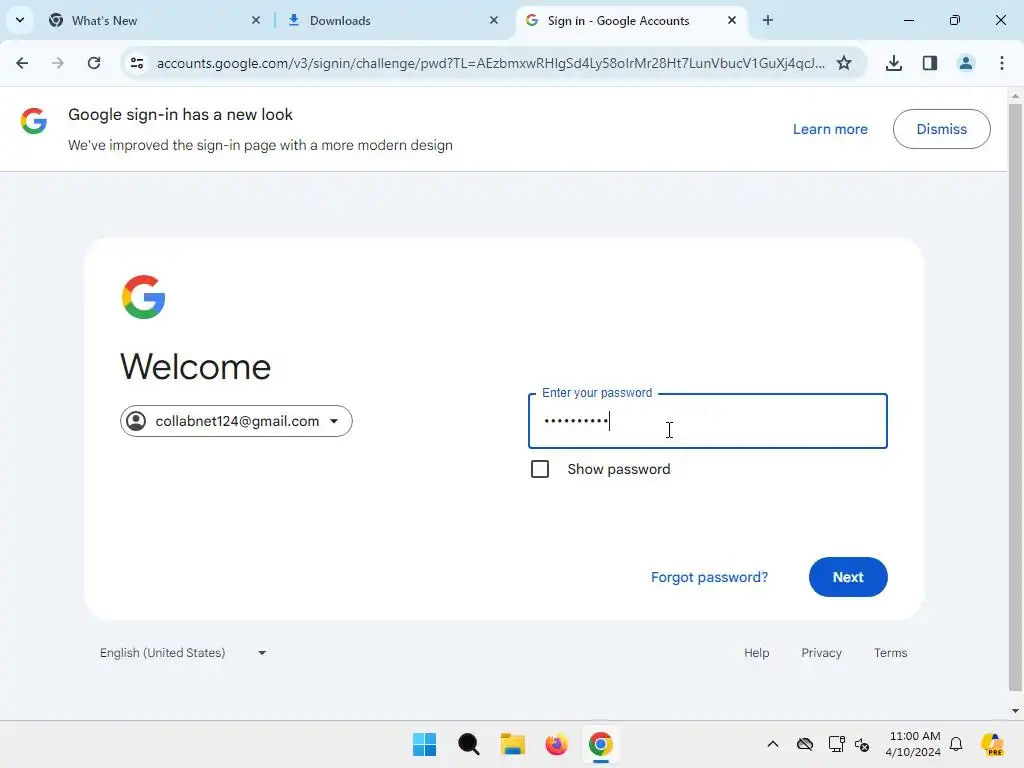Click Learn more link in banner
The height and width of the screenshot is (768, 1024).
tap(830, 129)
